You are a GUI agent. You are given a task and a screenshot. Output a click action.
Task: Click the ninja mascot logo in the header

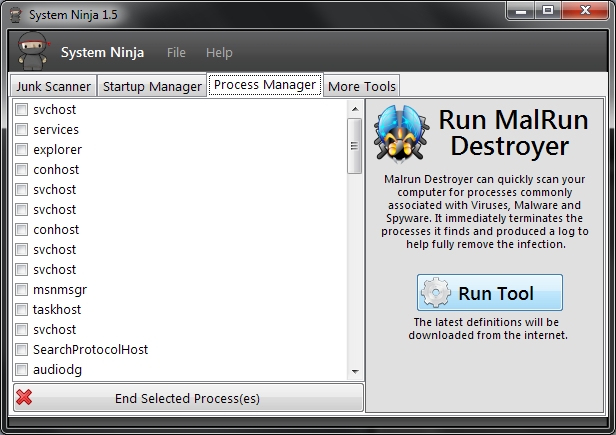(x=33, y=51)
